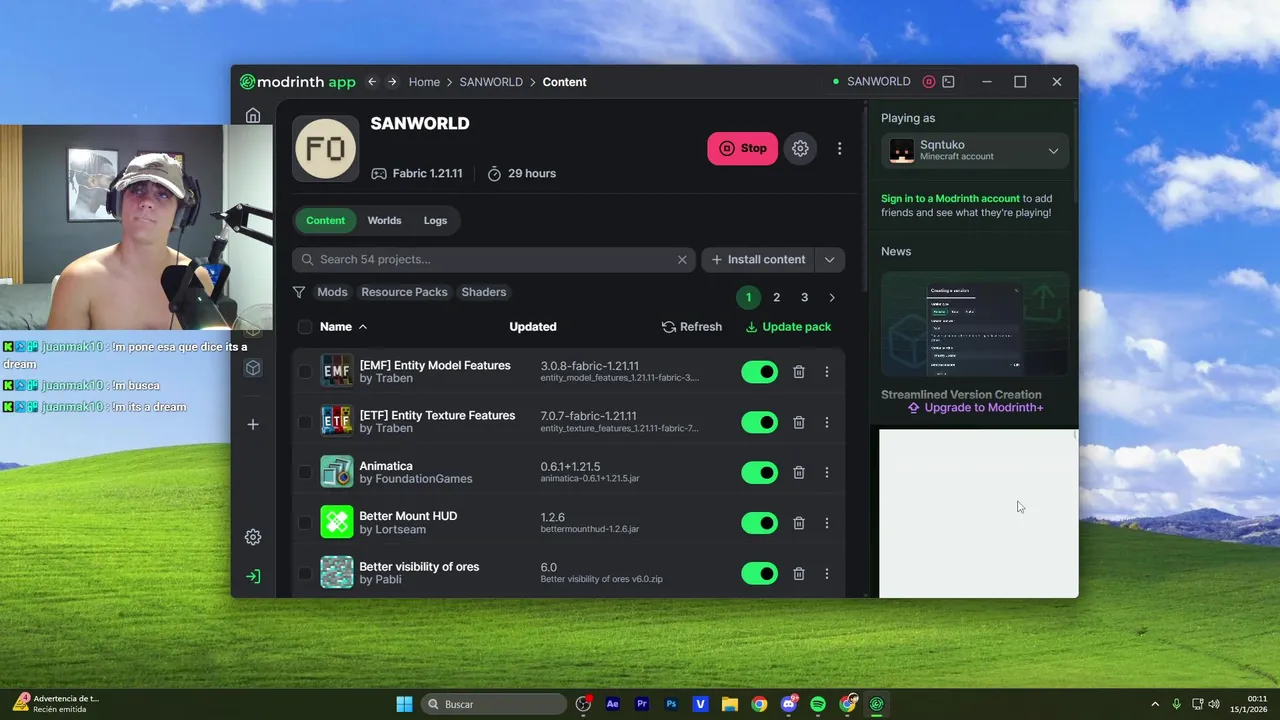Disable Better visibility of ores toggle
This screenshot has height=720, width=1280.
click(x=759, y=573)
